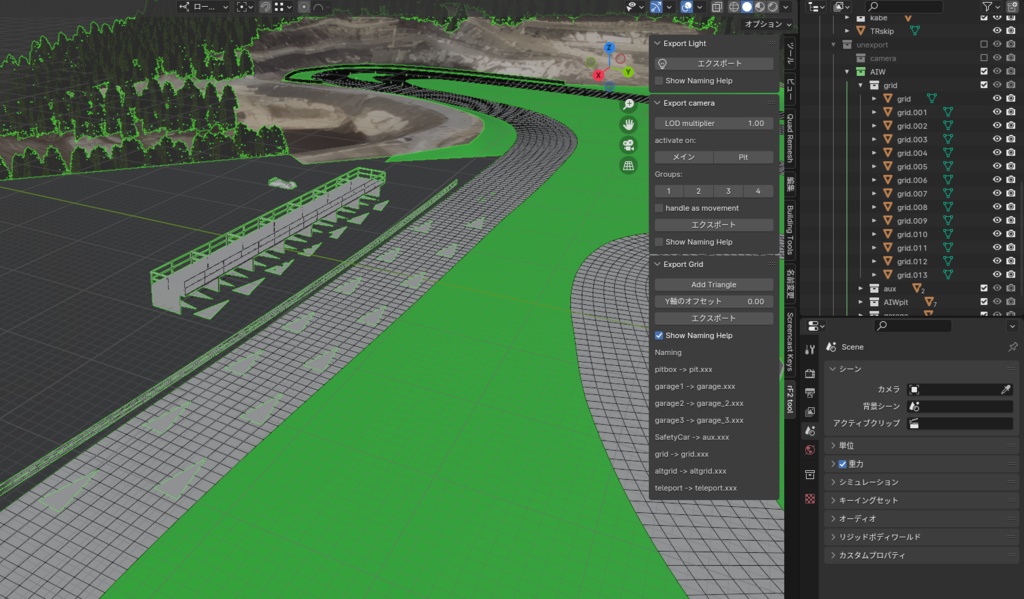Toggle viewport gizmo display button
The height and width of the screenshot is (599, 1024).
click(656, 7)
